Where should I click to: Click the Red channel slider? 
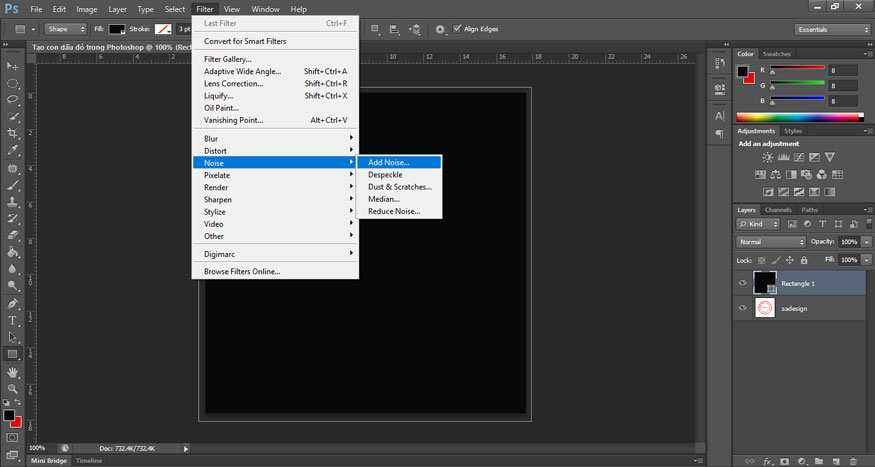point(798,69)
